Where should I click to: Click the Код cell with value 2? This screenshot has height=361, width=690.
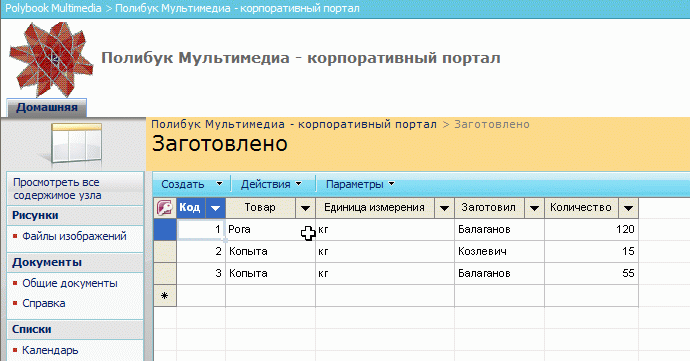click(x=201, y=251)
